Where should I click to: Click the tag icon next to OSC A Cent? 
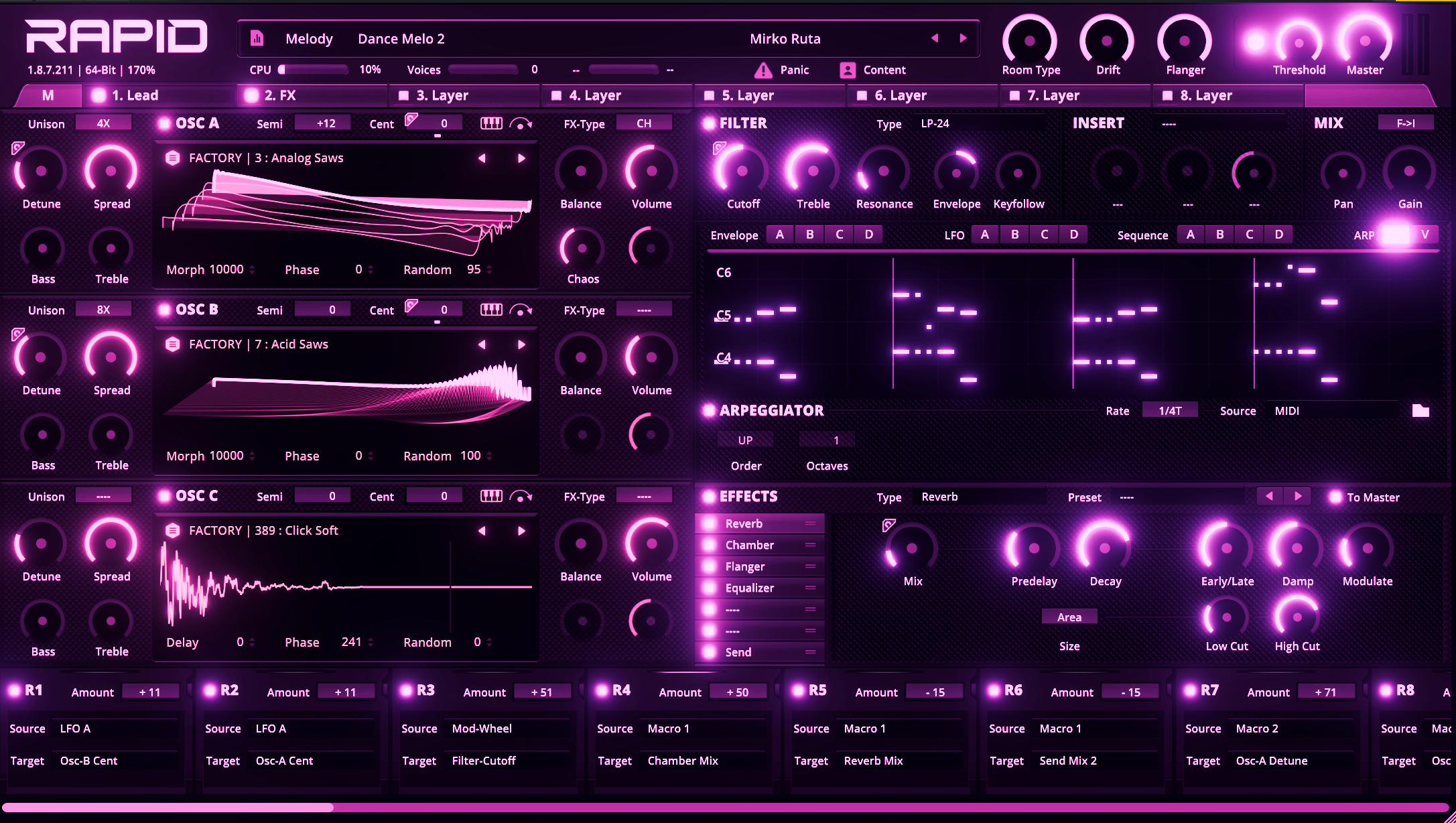tap(411, 119)
